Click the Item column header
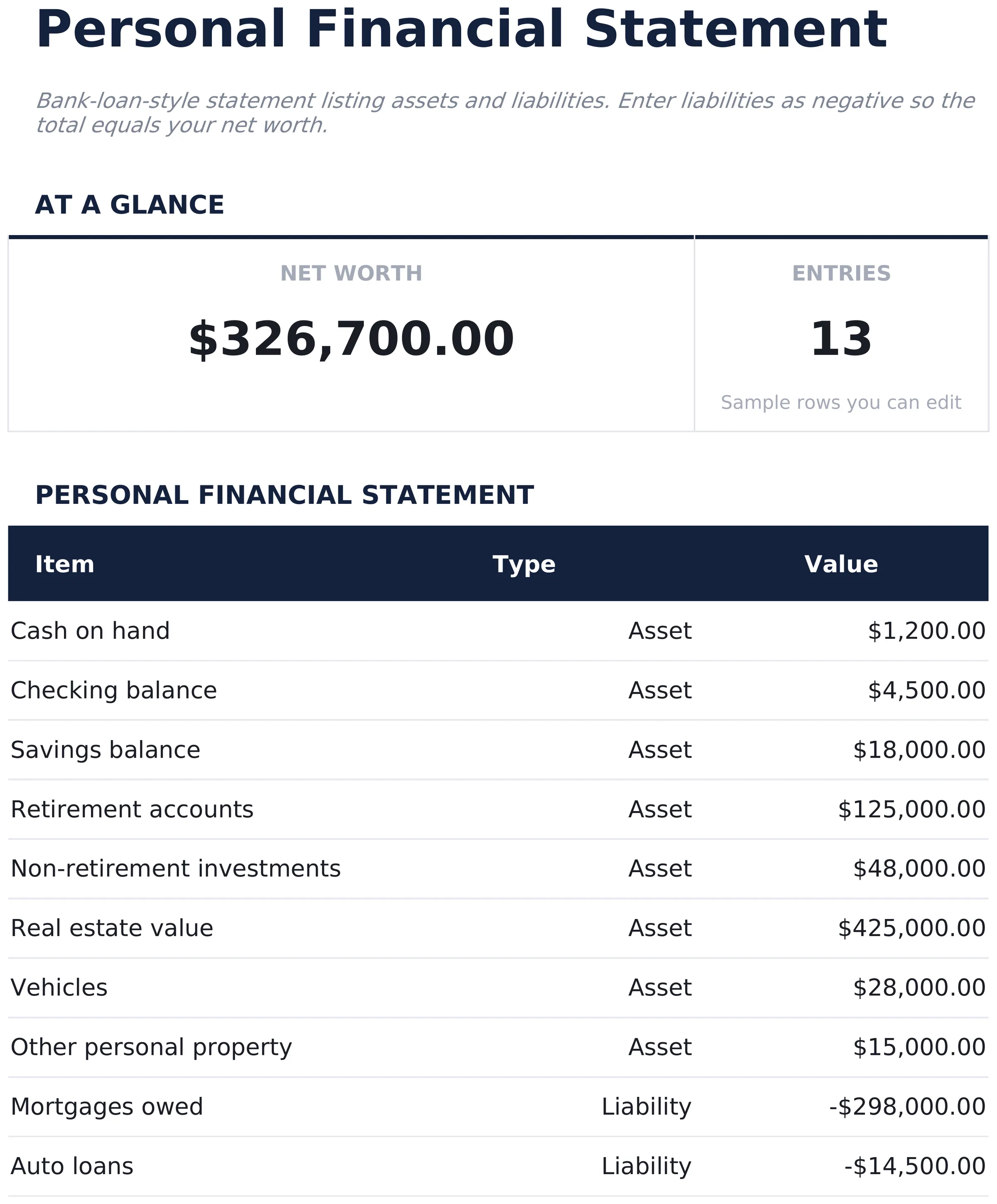997x1204 pixels. click(65, 565)
